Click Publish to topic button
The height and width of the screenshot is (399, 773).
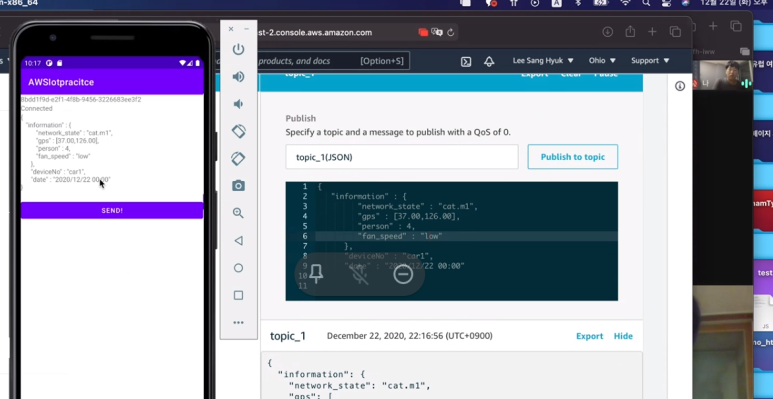(x=573, y=157)
